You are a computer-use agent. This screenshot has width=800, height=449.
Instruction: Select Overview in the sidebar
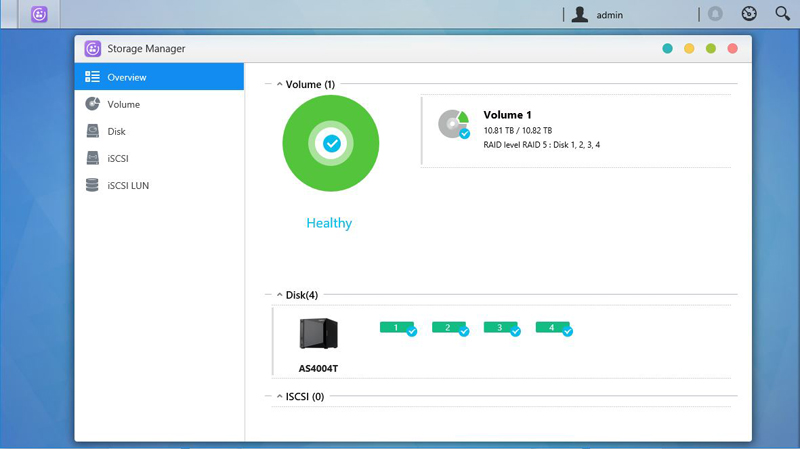159,77
